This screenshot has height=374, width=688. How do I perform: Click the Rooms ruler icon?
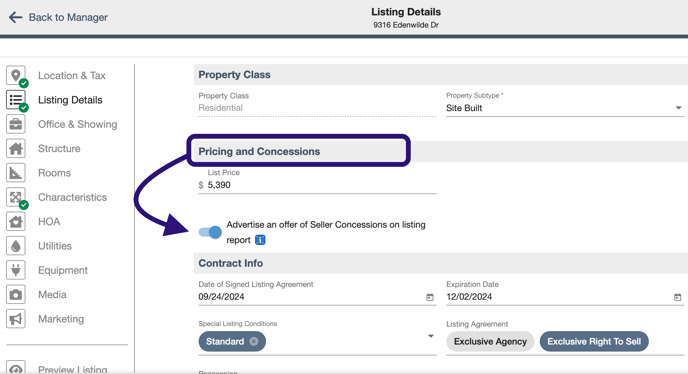pyautogui.click(x=16, y=173)
